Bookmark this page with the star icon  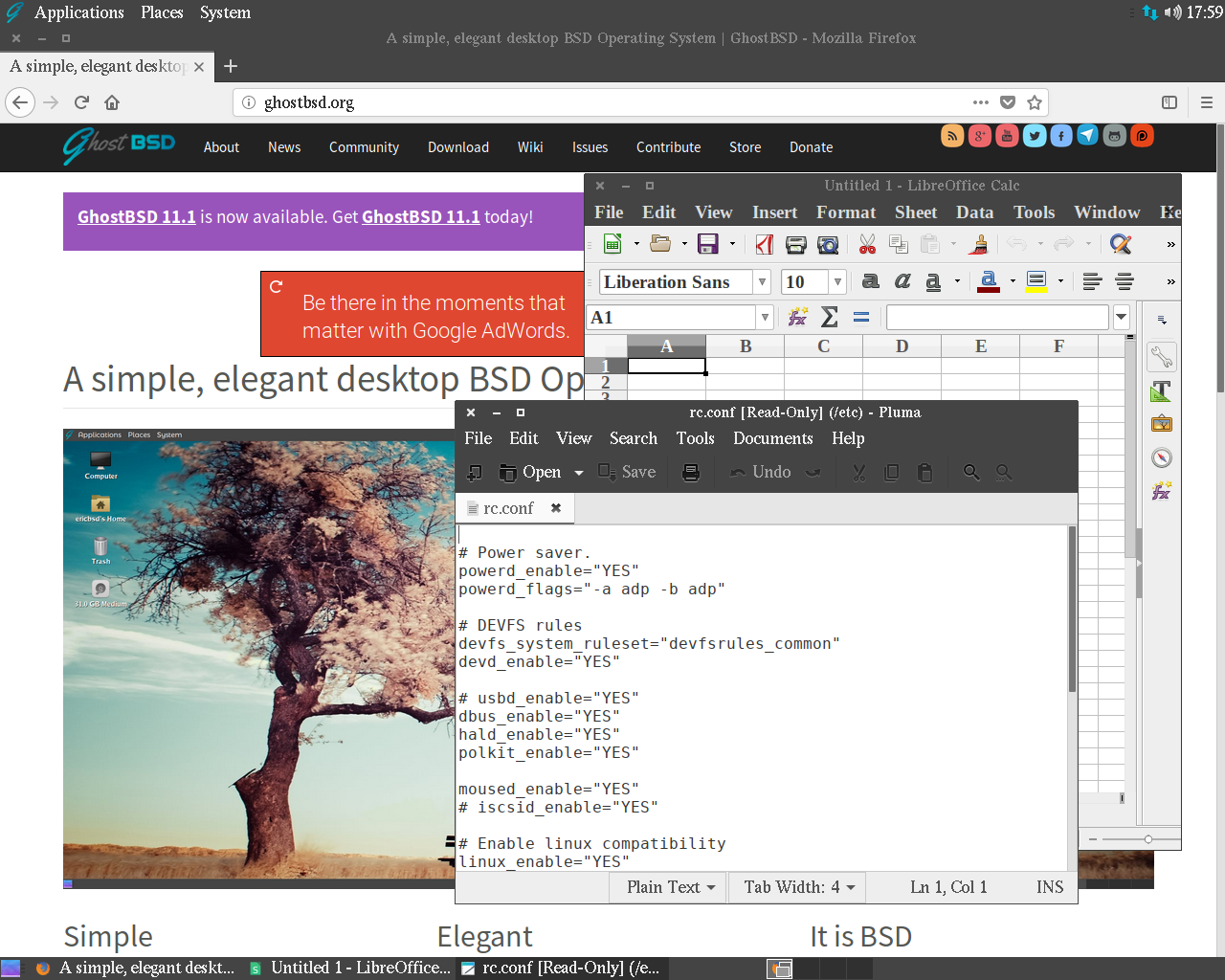(x=1035, y=102)
